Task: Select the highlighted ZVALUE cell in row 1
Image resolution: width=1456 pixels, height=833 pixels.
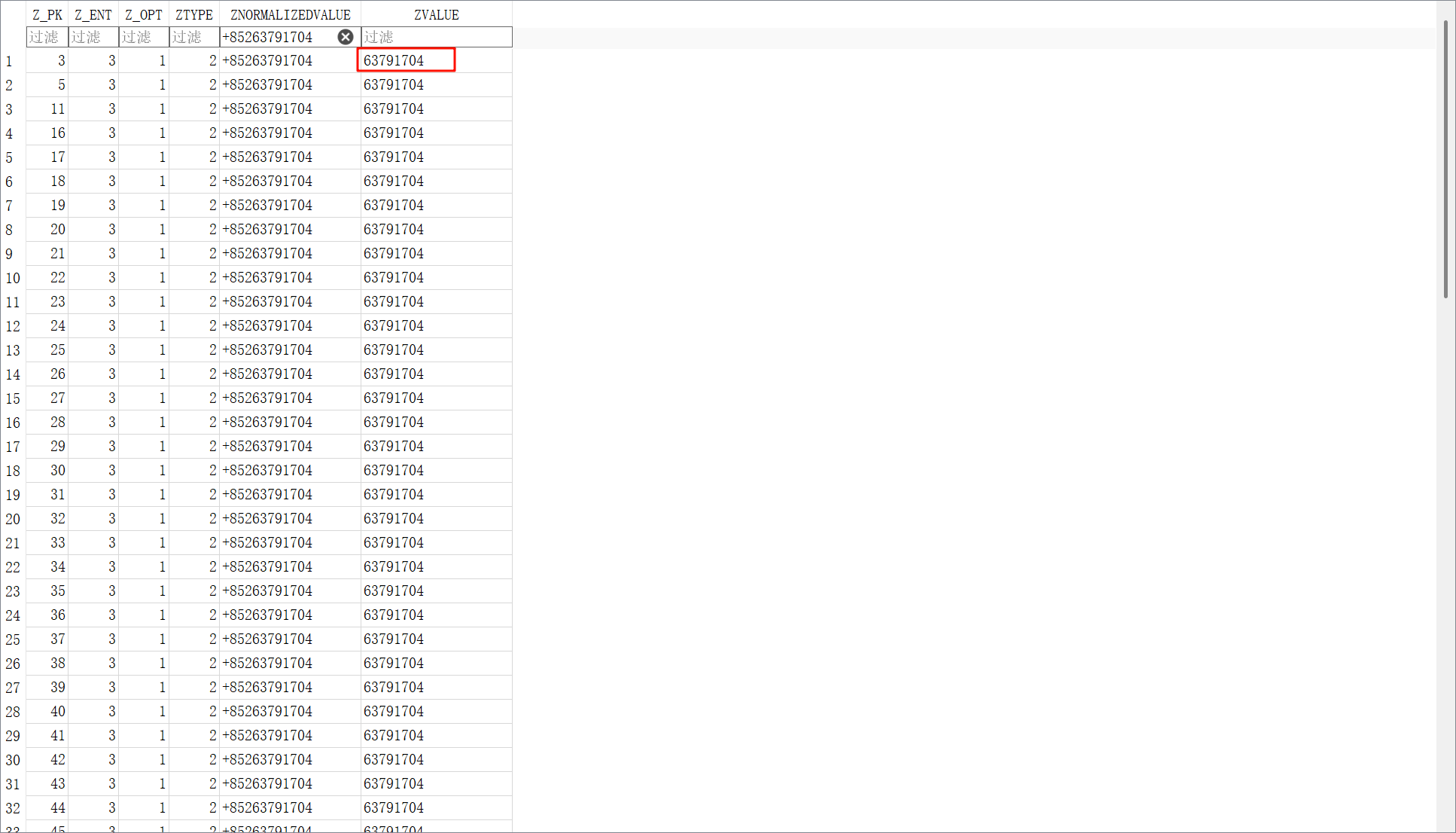Action: [x=406, y=60]
